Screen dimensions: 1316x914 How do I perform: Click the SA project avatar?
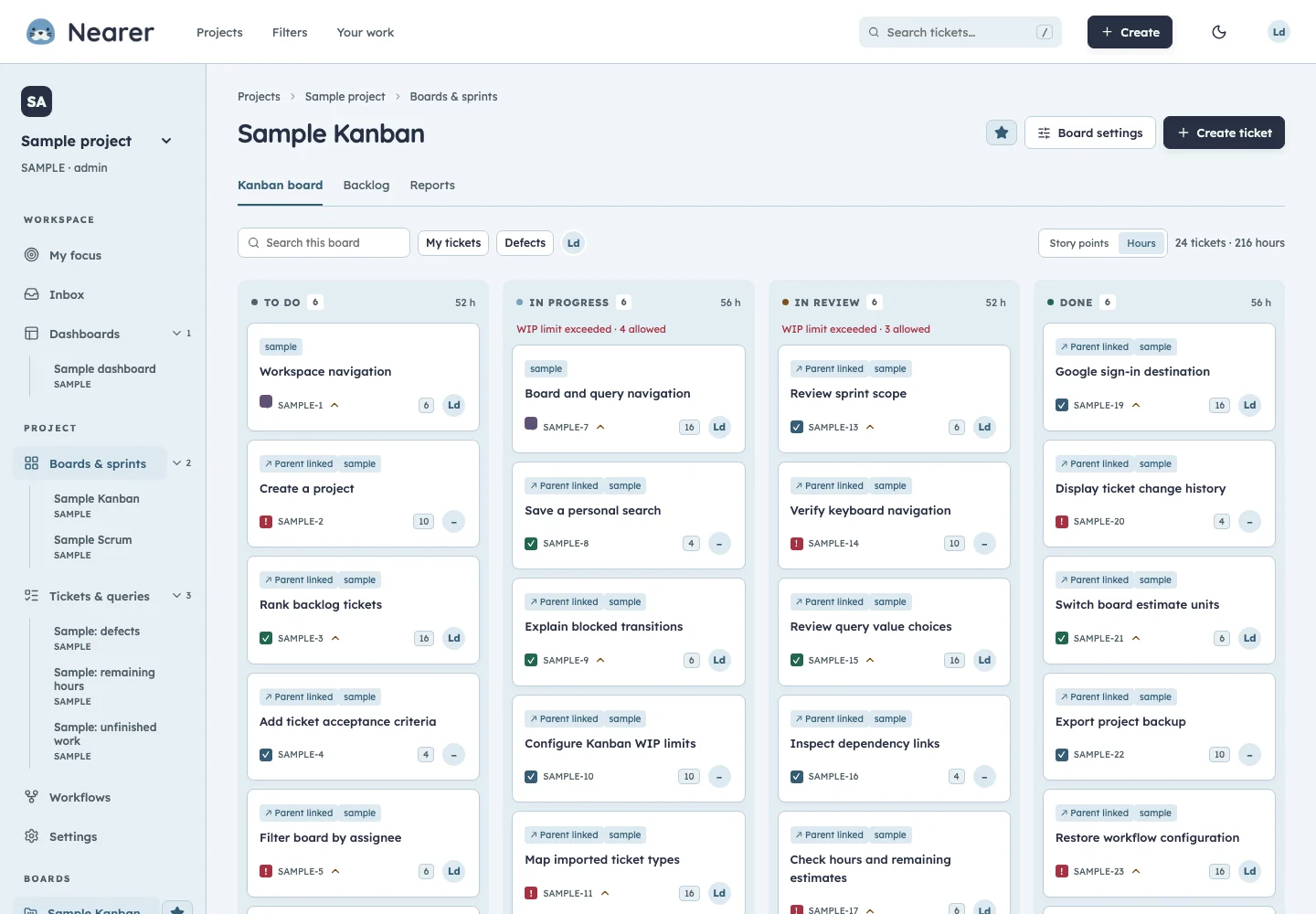(x=37, y=101)
